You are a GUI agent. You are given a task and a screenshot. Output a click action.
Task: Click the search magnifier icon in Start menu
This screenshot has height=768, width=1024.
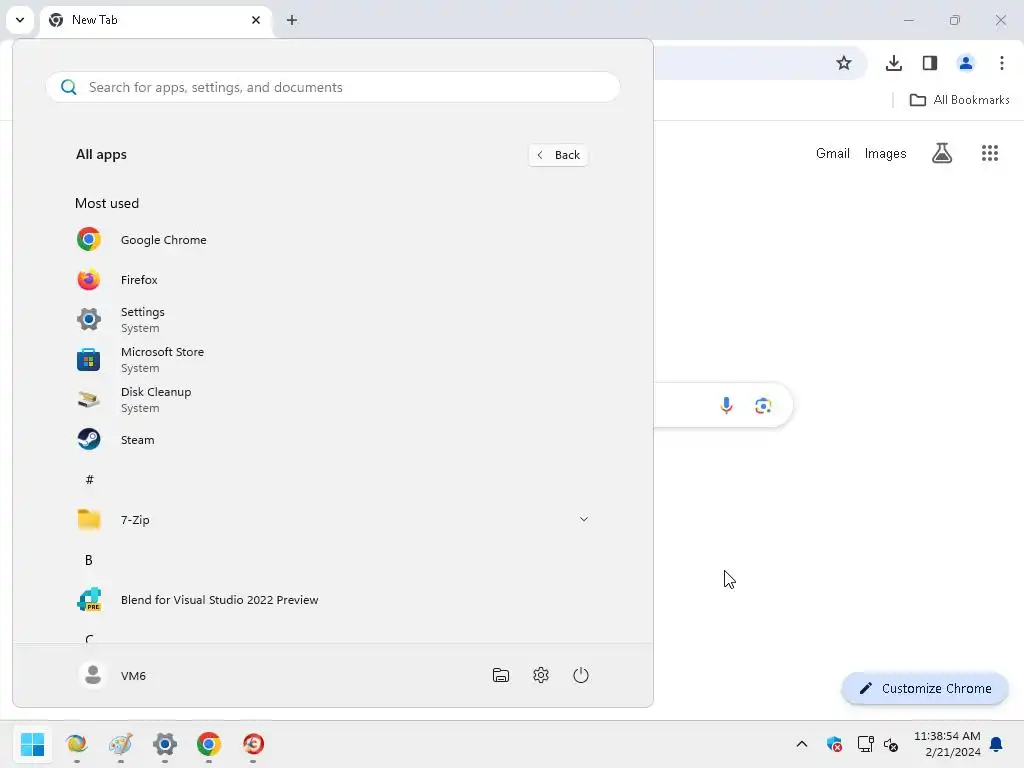click(69, 87)
